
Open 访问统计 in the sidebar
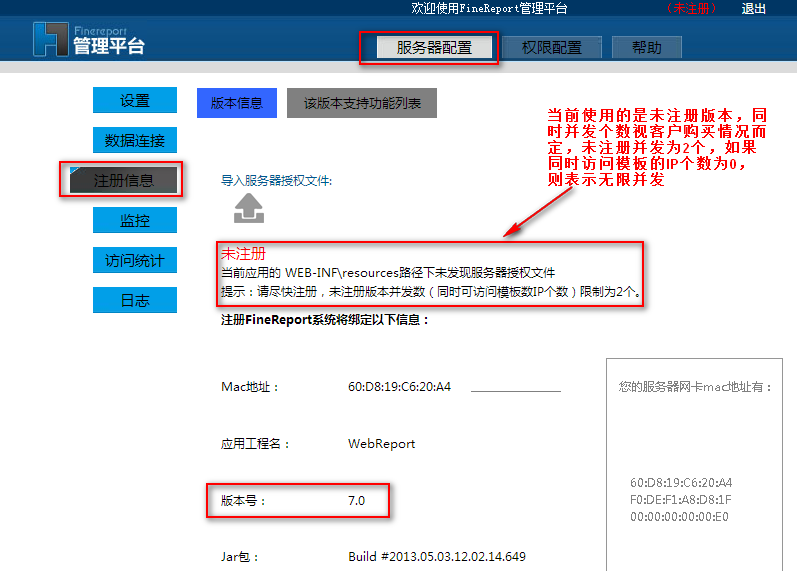coord(135,260)
